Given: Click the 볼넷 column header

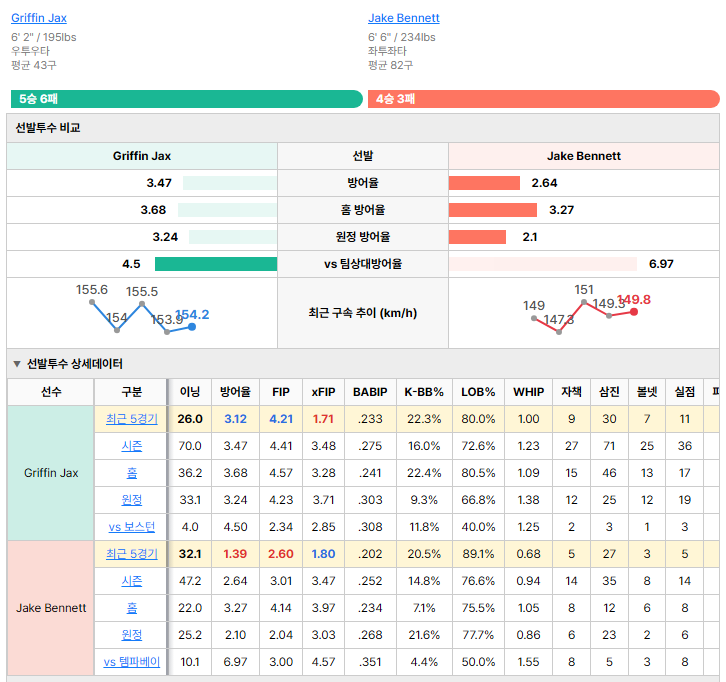Looking at the screenshot, I should coord(647,392).
